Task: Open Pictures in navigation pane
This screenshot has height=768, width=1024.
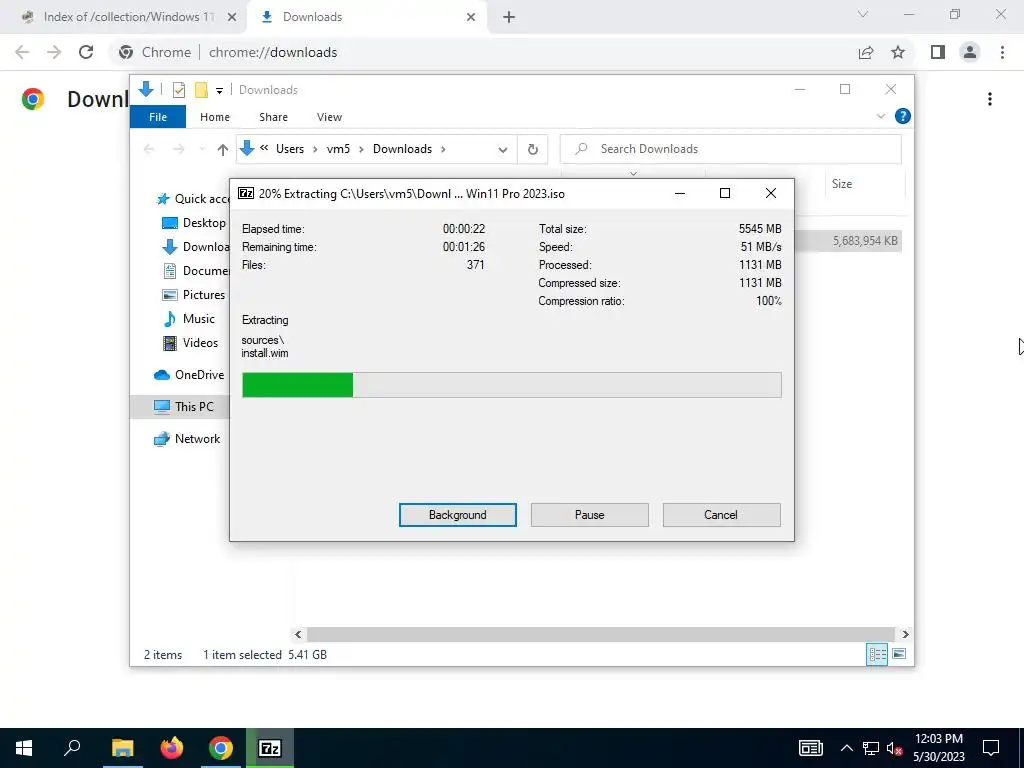Action: [x=194, y=295]
